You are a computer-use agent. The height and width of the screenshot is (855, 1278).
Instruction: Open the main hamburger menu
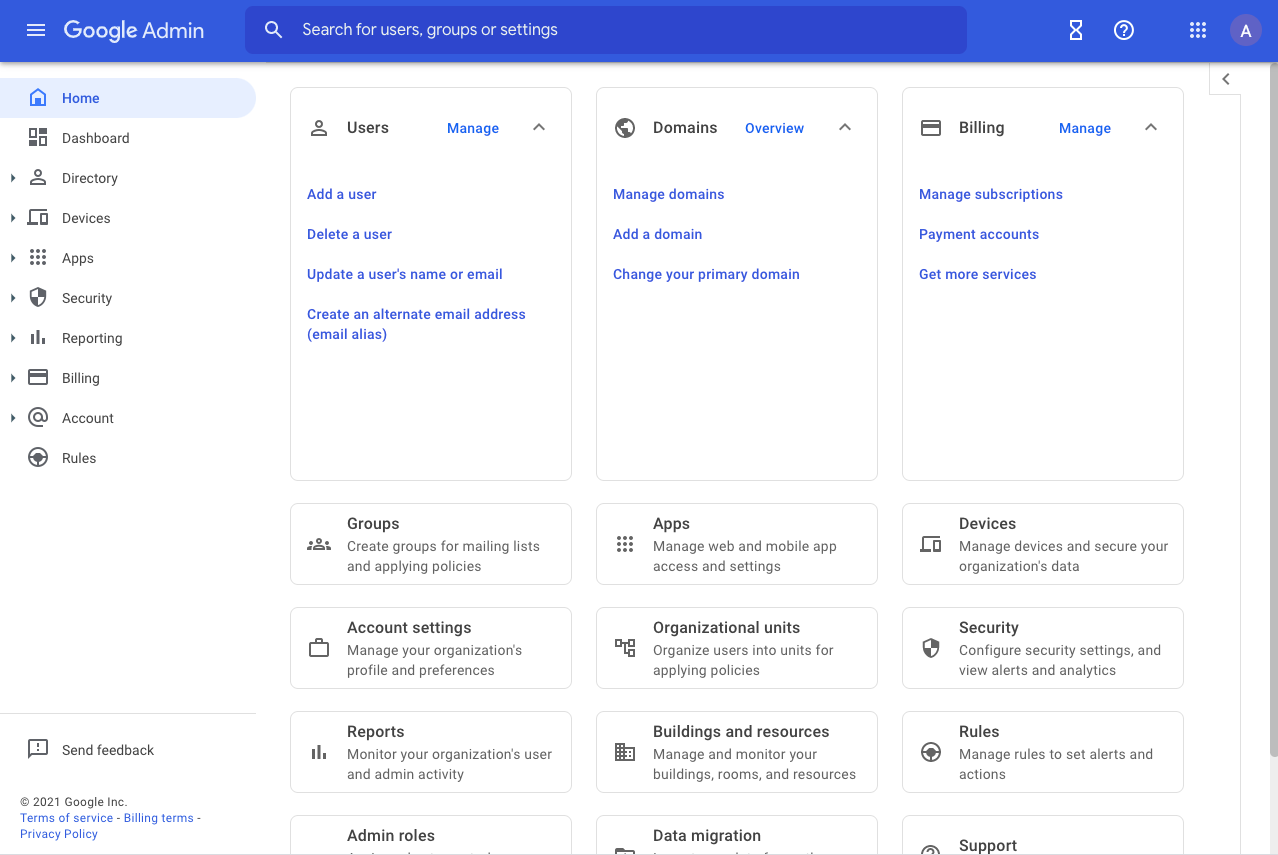tap(36, 30)
